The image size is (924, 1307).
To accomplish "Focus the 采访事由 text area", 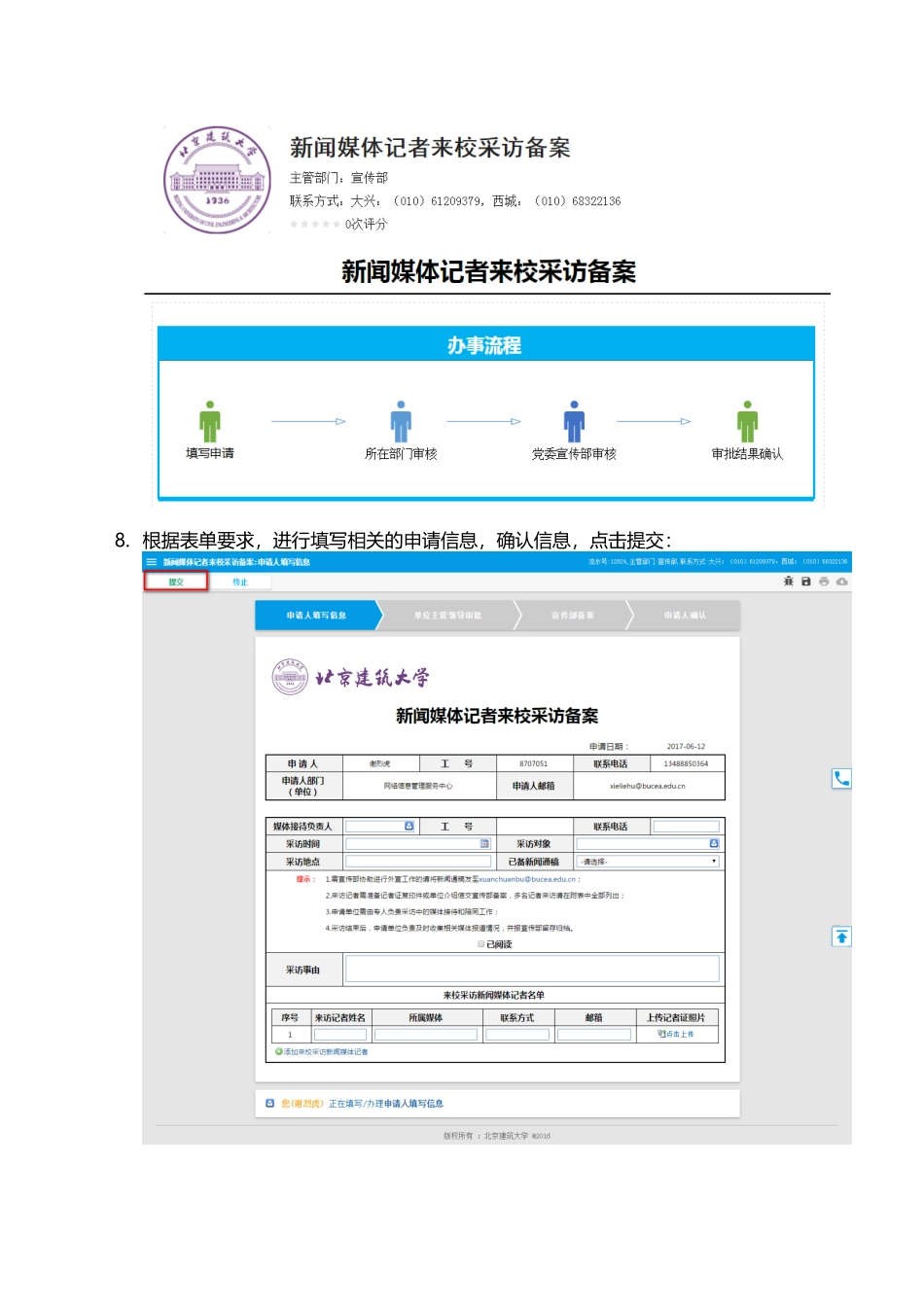I will coord(533,969).
